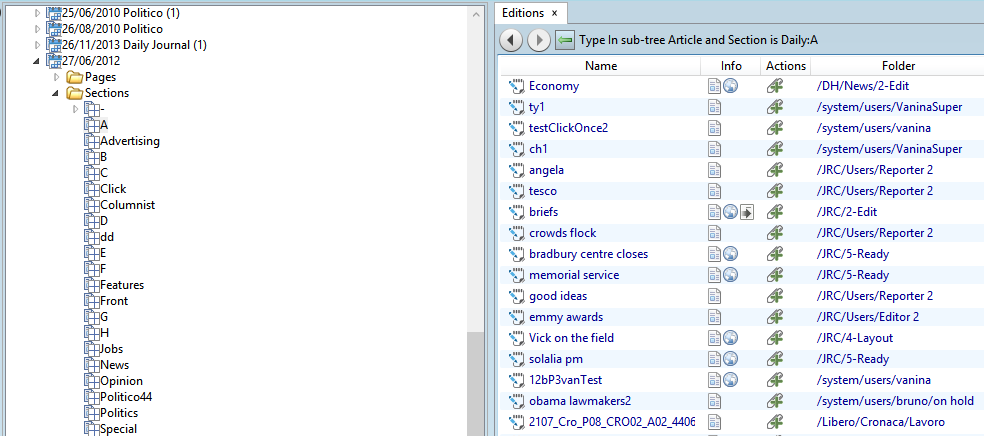The width and height of the screenshot is (984, 436).
Task: Click the Pages folder icon
Action: pos(75,77)
